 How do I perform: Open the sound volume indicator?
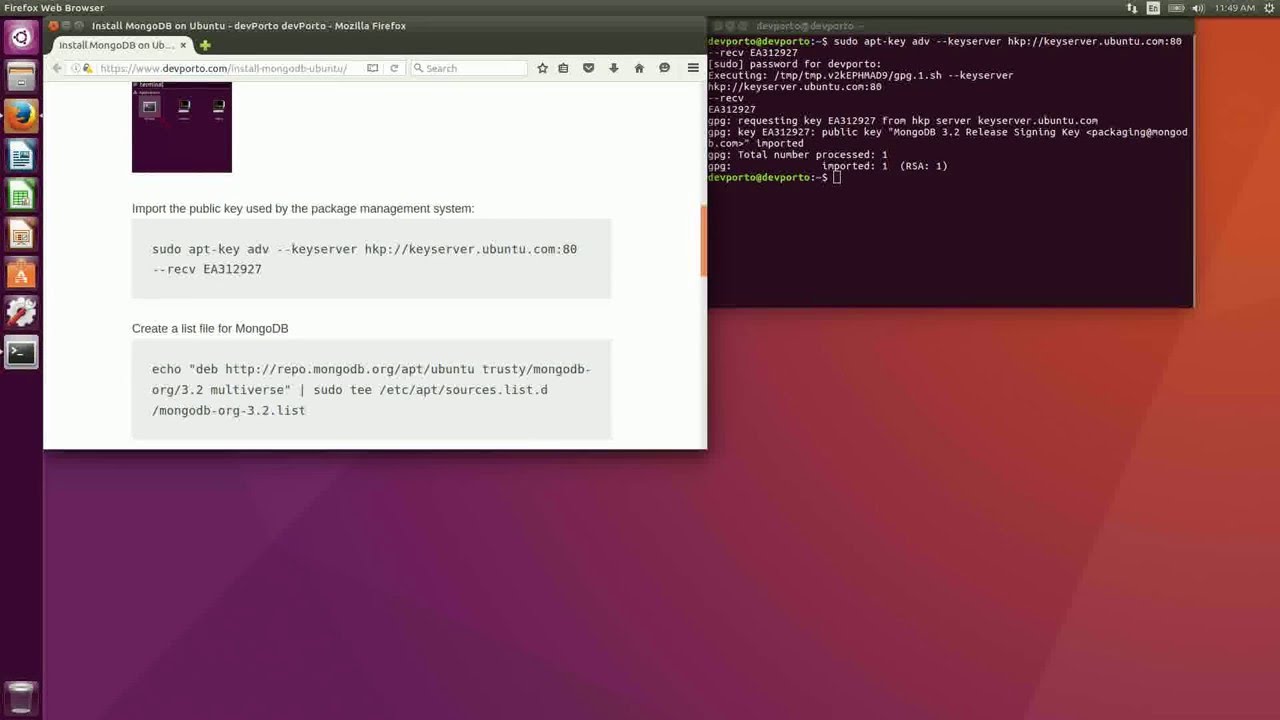click(1200, 8)
